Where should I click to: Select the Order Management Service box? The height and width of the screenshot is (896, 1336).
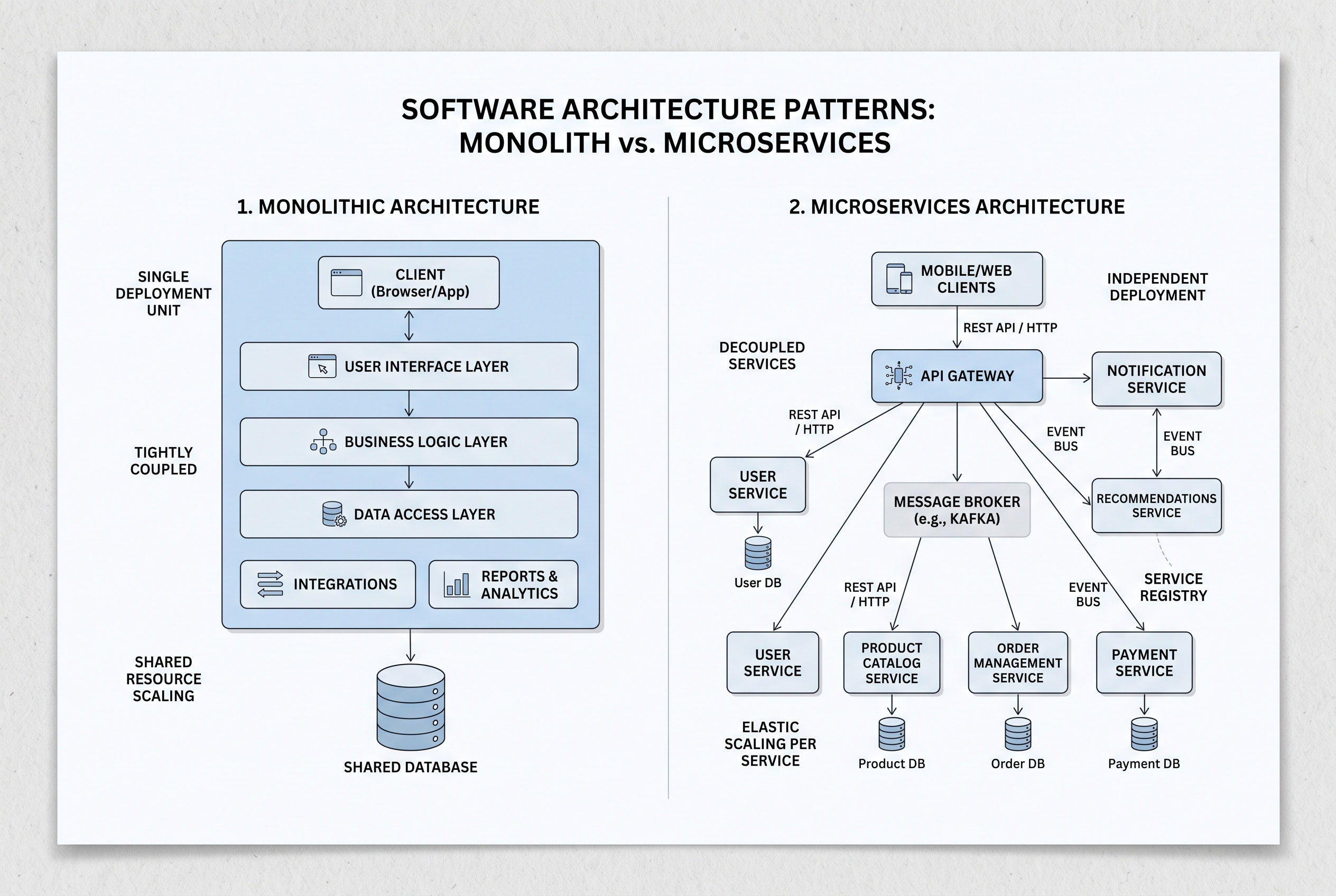pyautogui.click(x=1018, y=663)
